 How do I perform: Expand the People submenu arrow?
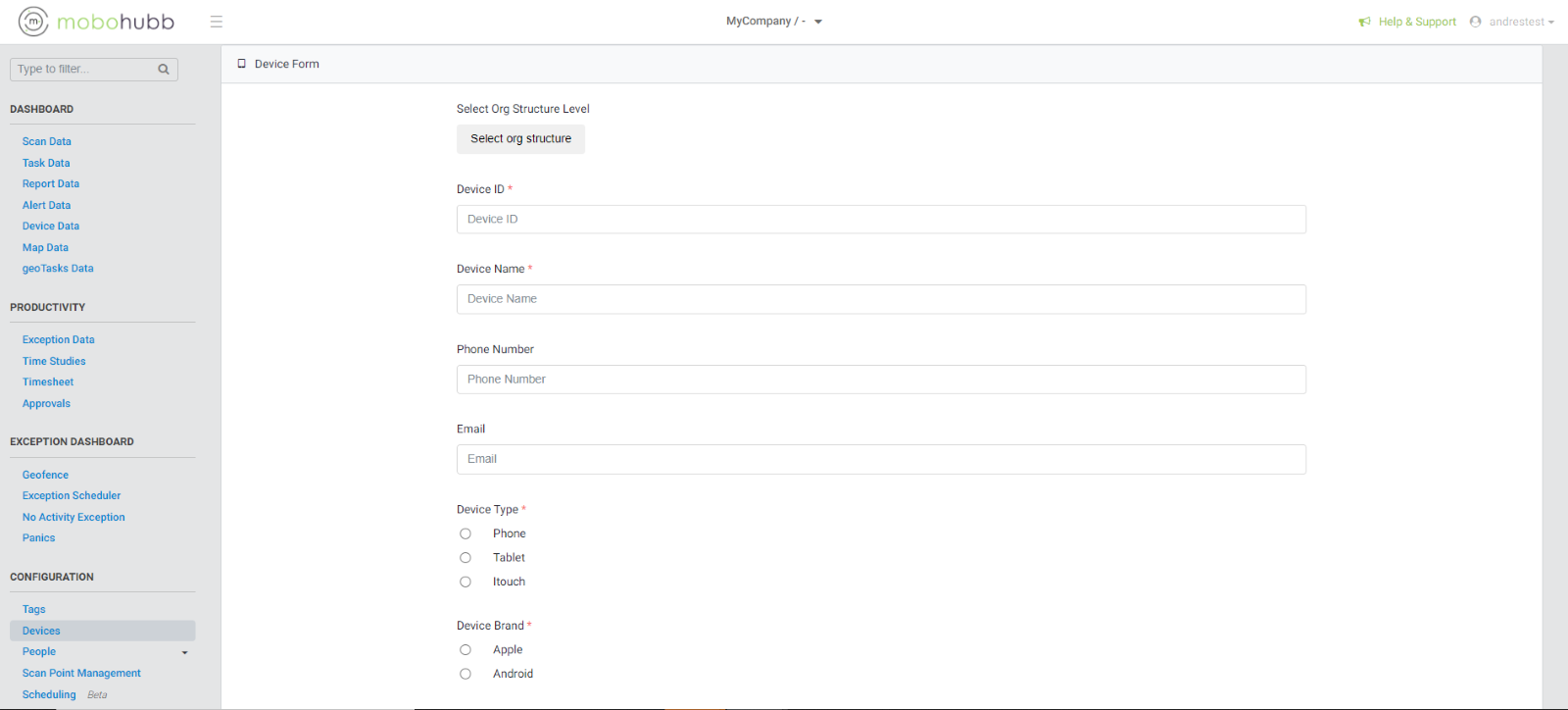184,652
